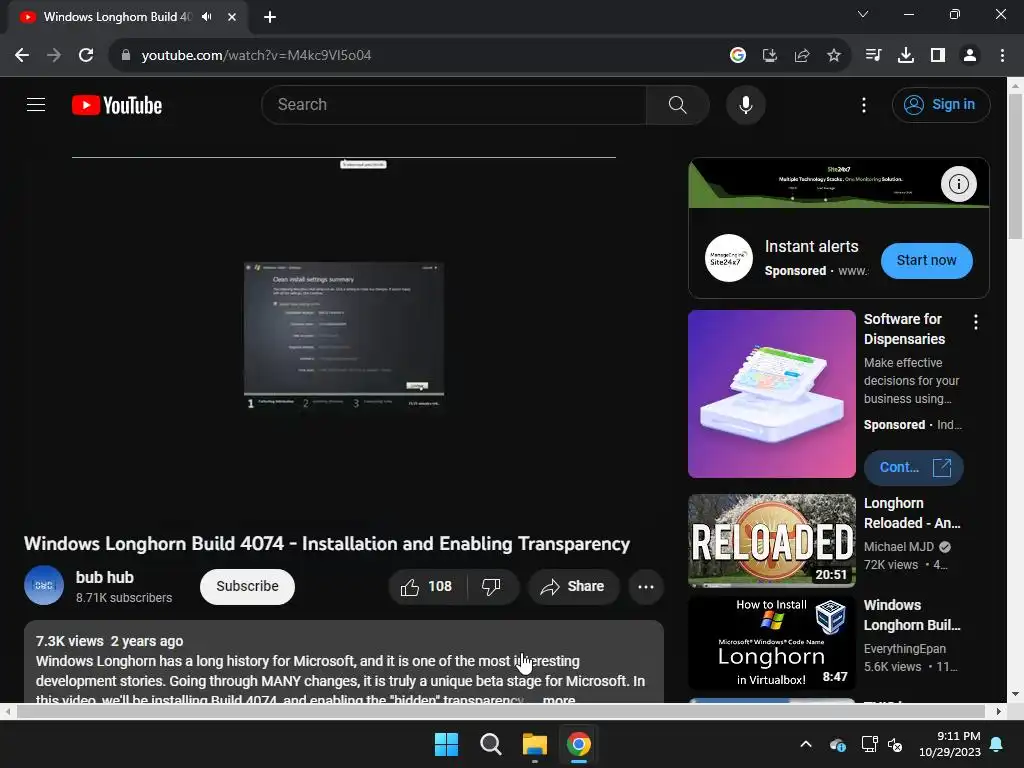Go to the YouTube home logo
1024x768 pixels.
pyautogui.click(x=117, y=105)
